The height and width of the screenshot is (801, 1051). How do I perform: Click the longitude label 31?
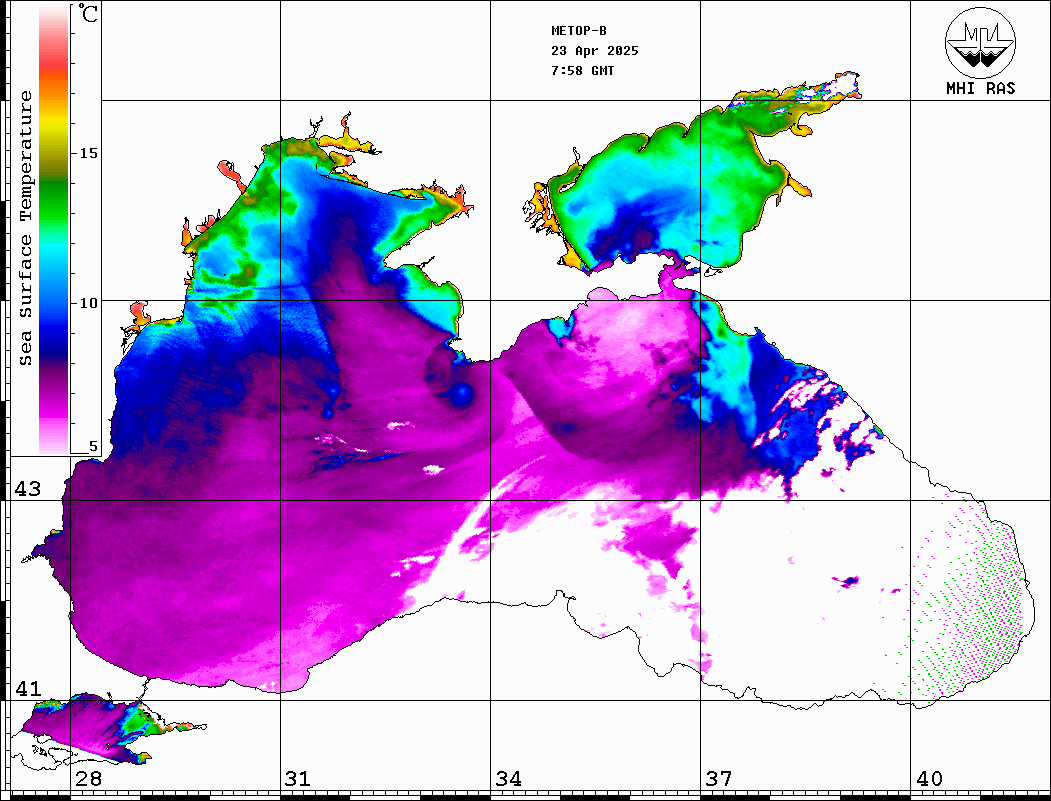[x=298, y=778]
